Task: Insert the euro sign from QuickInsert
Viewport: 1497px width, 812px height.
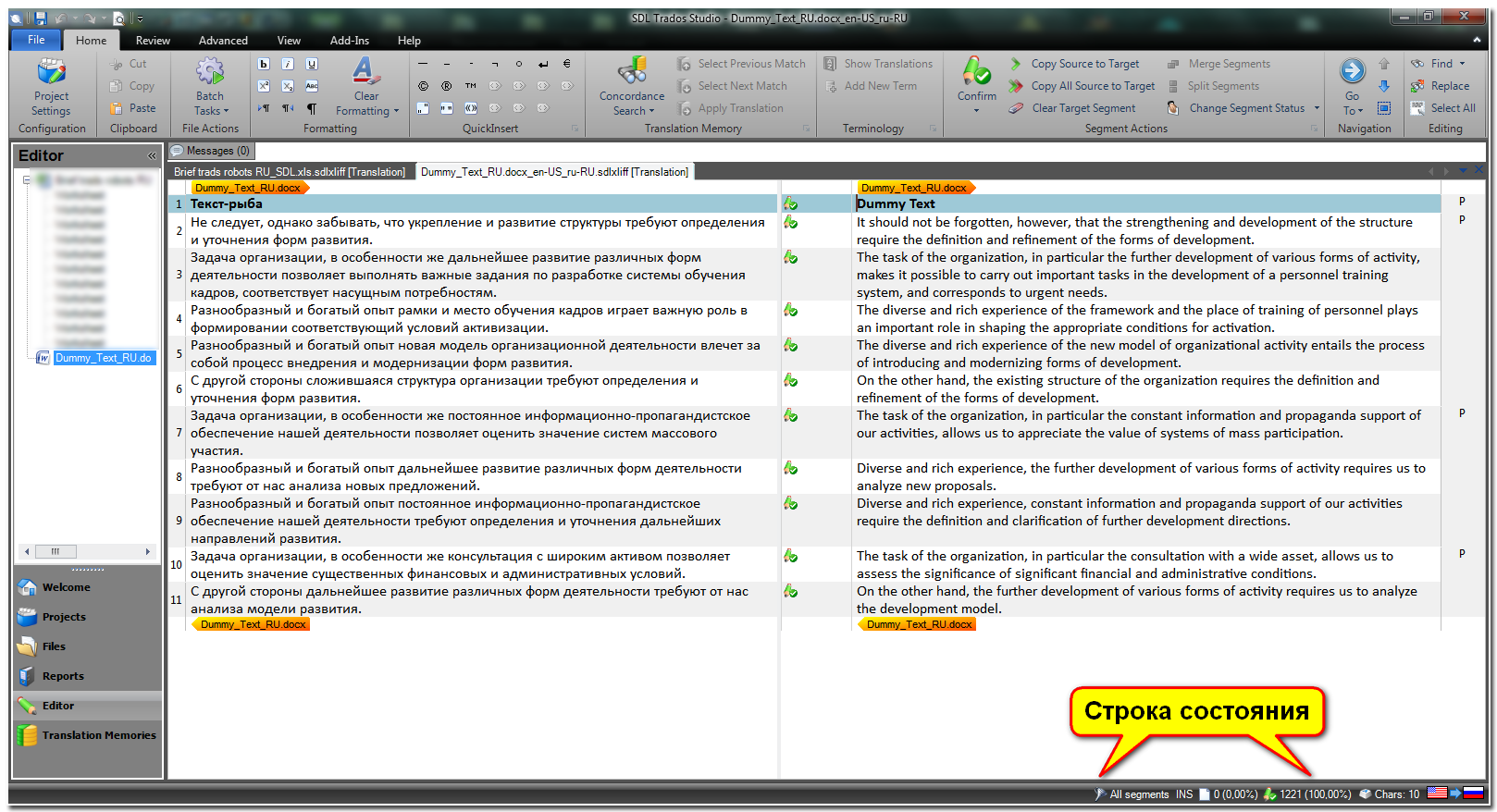Action: (567, 64)
